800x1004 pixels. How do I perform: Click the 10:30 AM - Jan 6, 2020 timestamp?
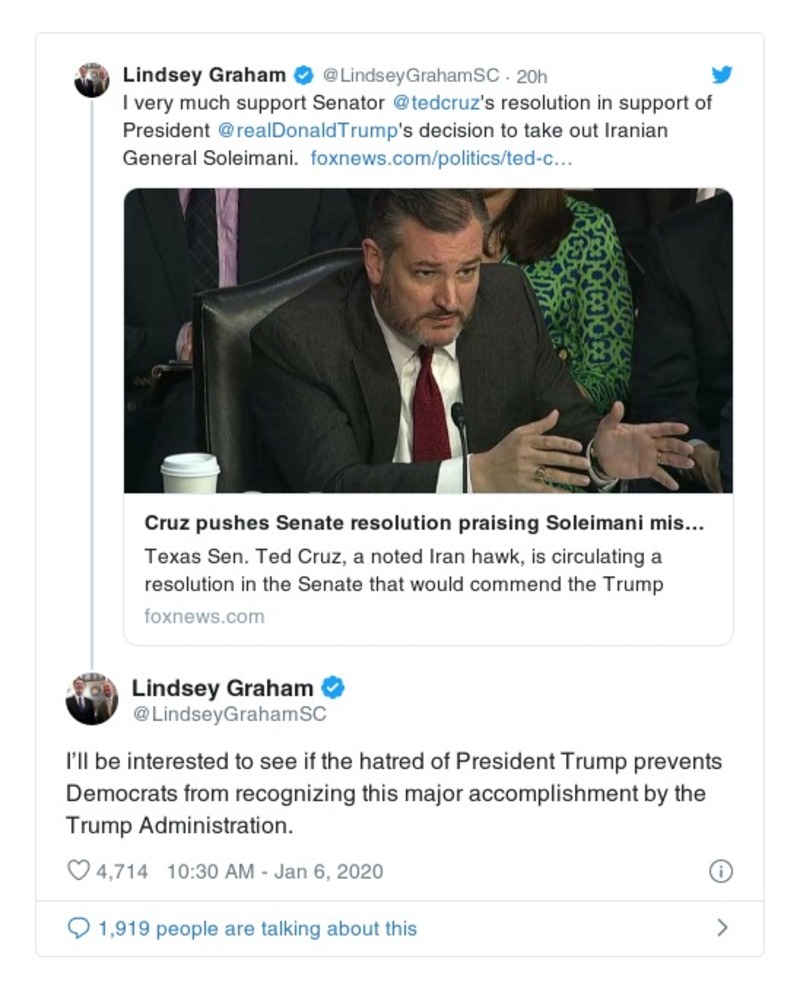point(274,871)
